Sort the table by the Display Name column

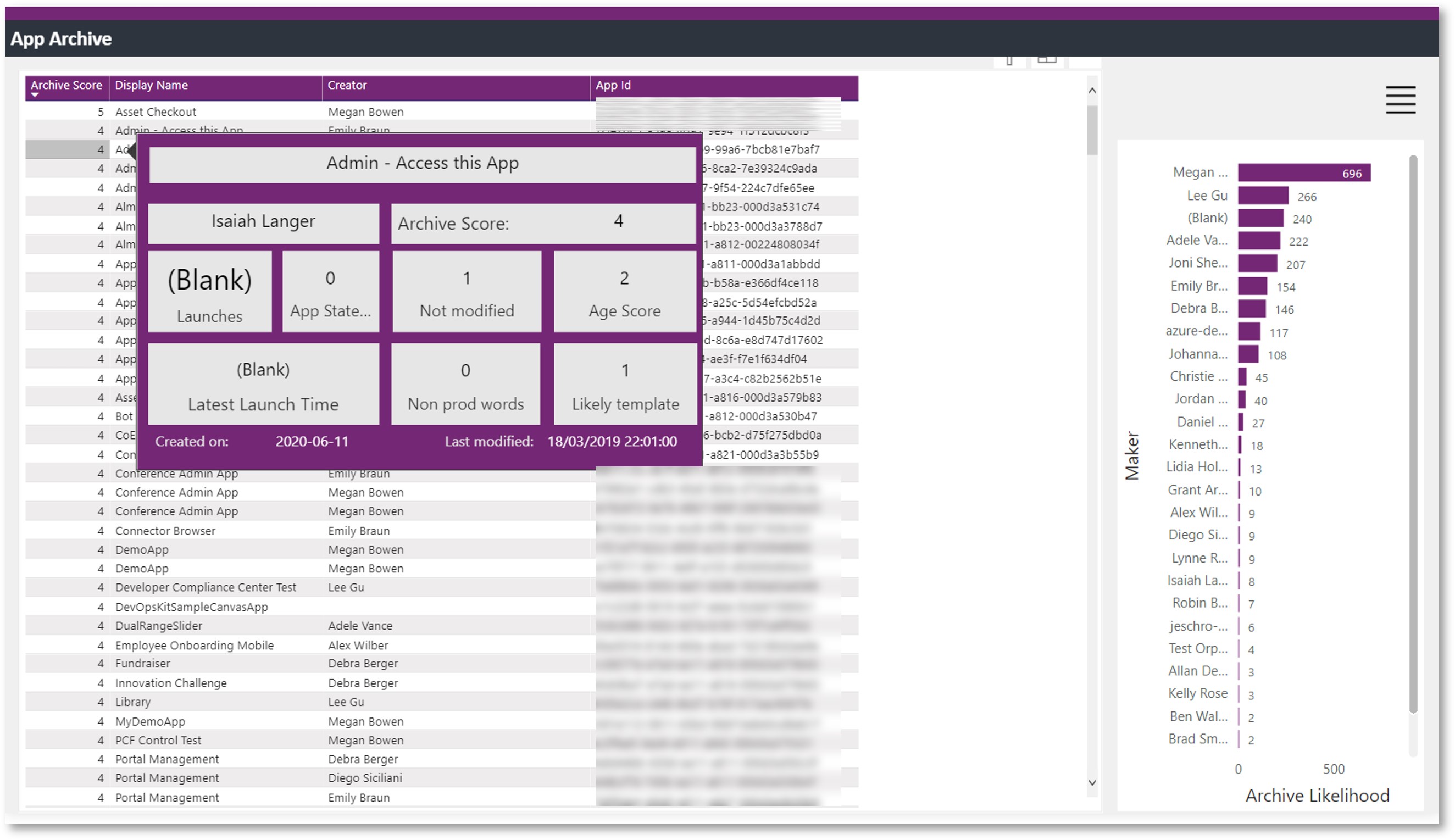151,85
